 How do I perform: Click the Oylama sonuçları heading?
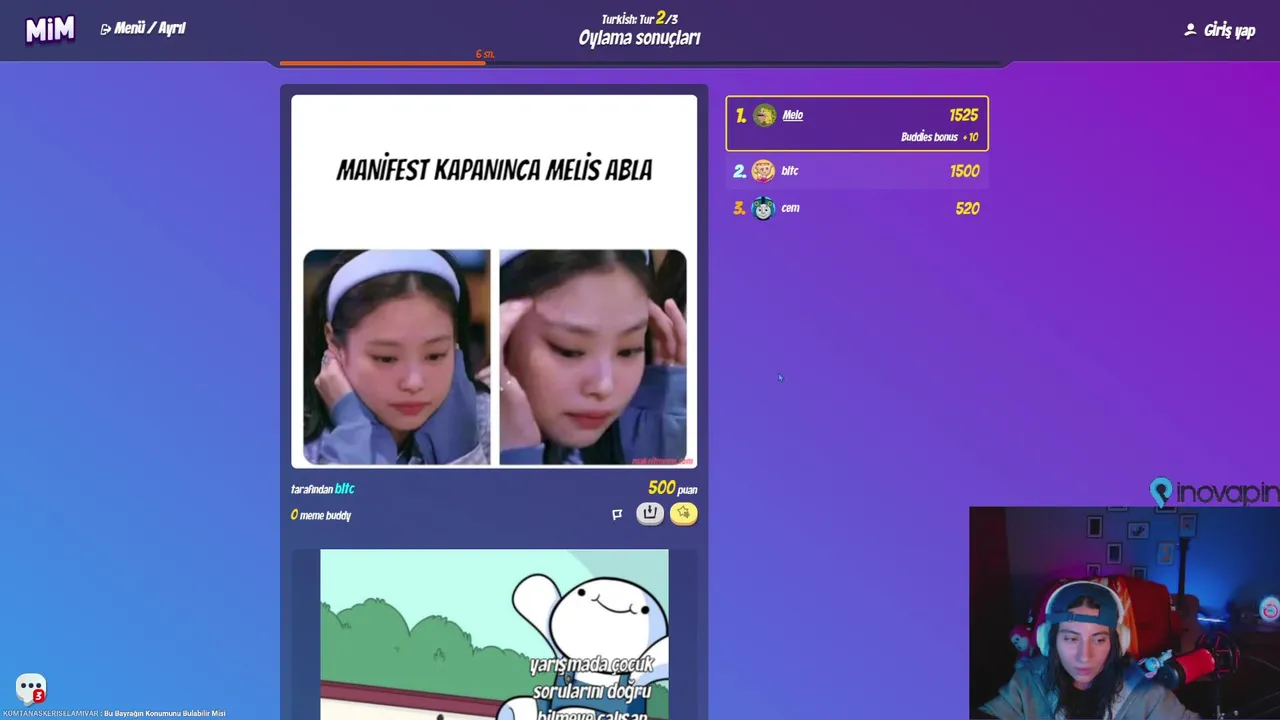point(639,38)
